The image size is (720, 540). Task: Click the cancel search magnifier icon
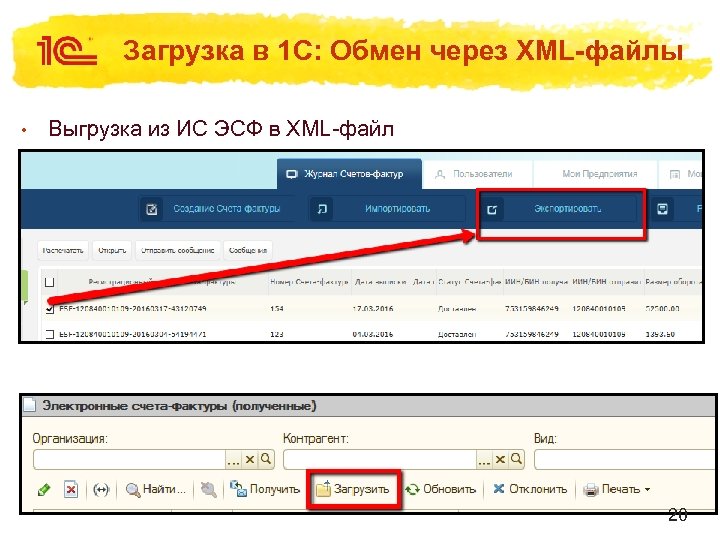pos(208,489)
